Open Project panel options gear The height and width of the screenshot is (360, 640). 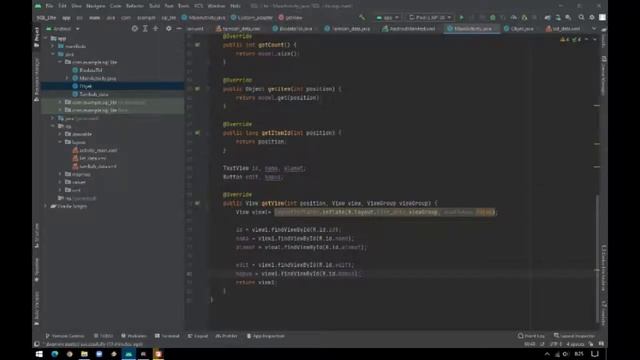click(x=169, y=29)
